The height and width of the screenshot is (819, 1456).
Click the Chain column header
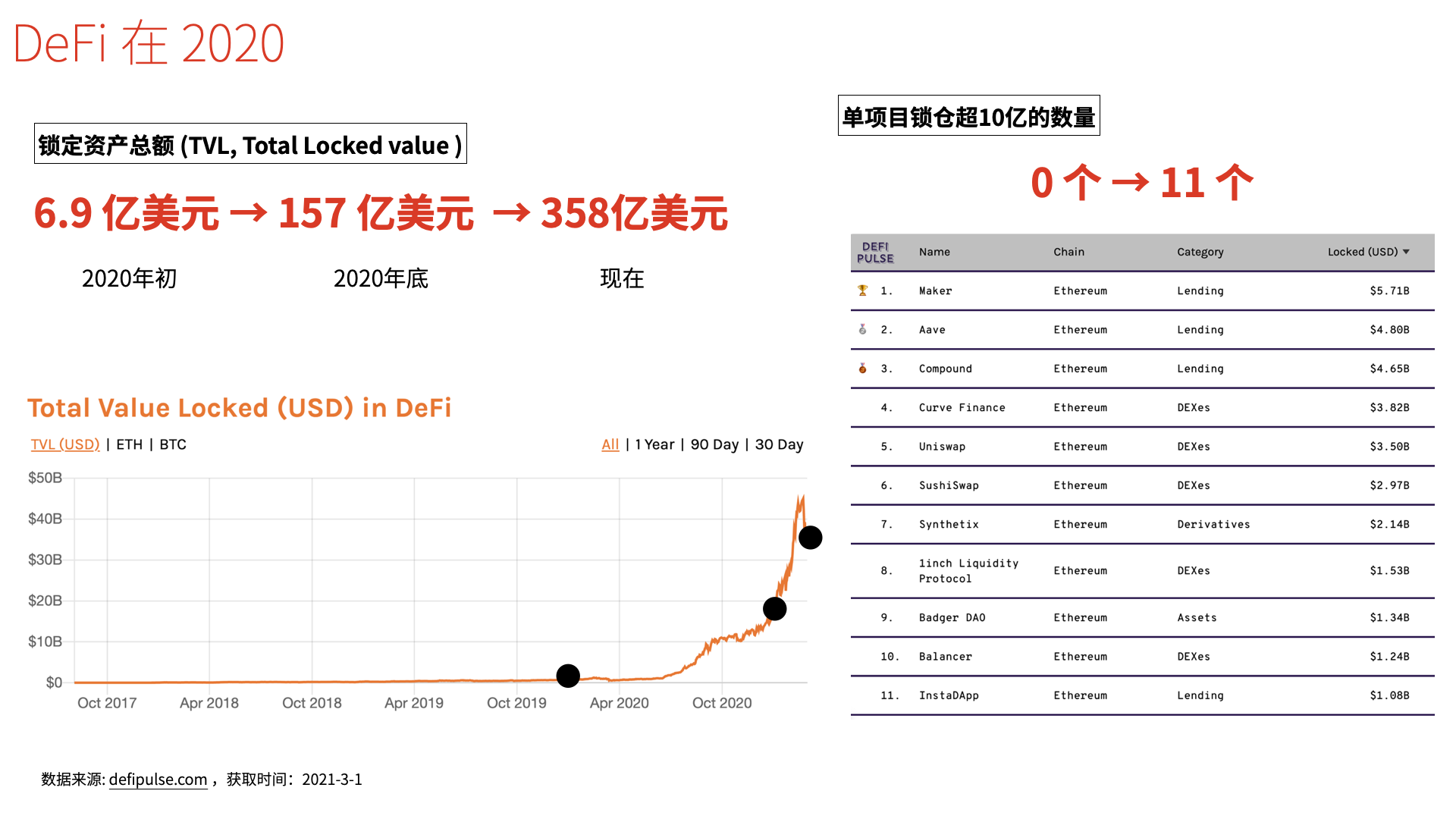click(x=1068, y=252)
